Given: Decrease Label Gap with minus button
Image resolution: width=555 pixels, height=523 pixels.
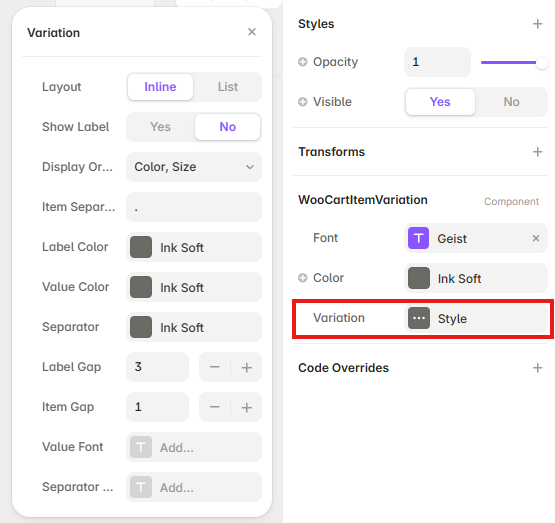Looking at the screenshot, I should [214, 367].
